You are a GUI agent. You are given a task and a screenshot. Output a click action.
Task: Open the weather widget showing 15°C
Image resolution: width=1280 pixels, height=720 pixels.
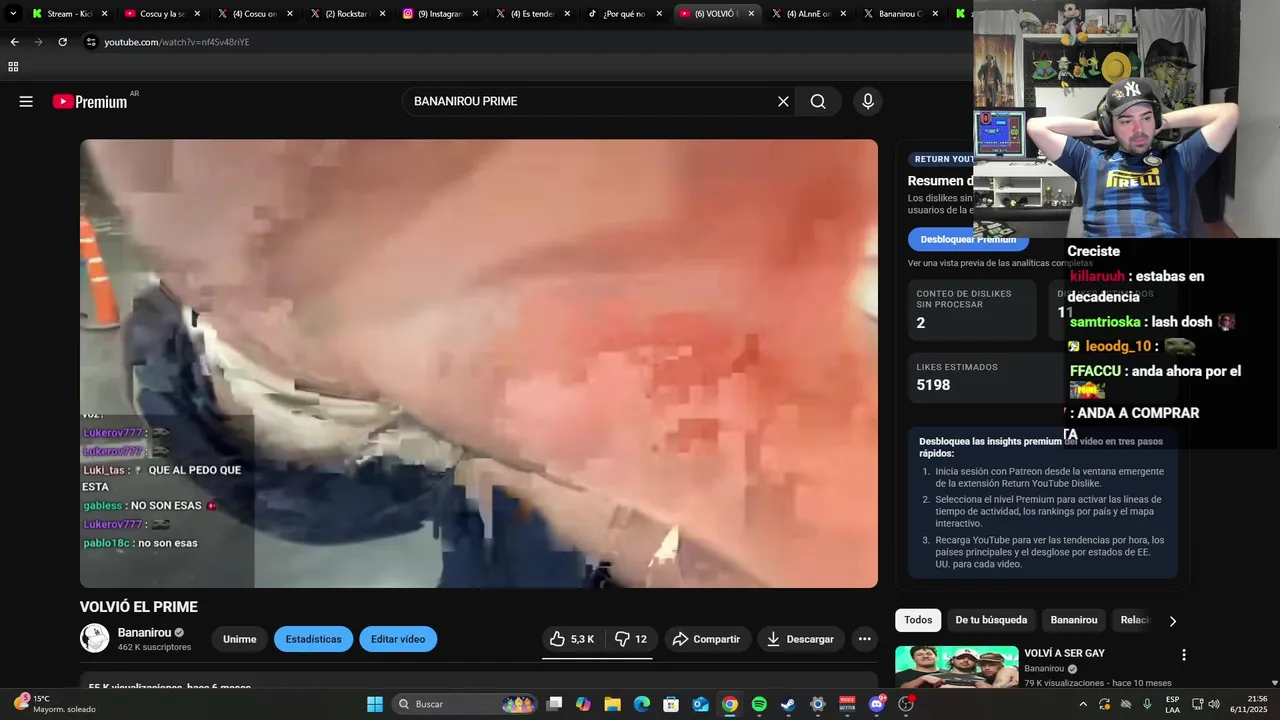point(55,704)
